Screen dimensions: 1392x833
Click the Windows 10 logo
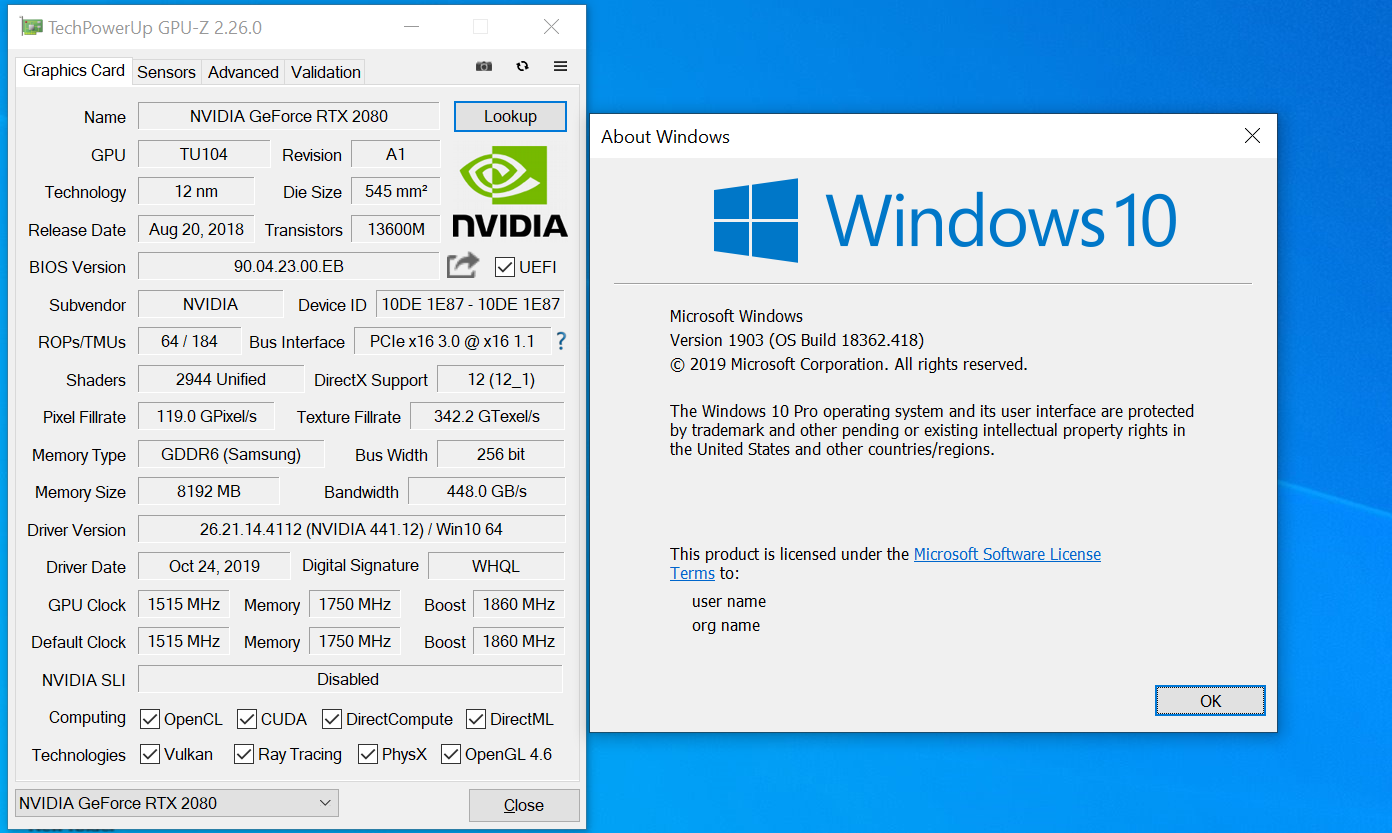(x=944, y=220)
